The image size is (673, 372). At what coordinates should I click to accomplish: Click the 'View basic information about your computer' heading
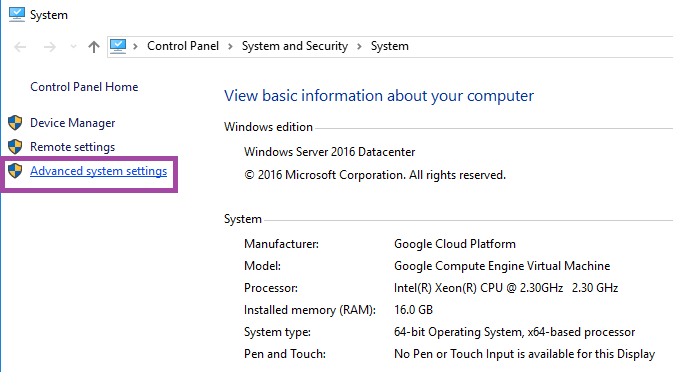[x=379, y=96]
